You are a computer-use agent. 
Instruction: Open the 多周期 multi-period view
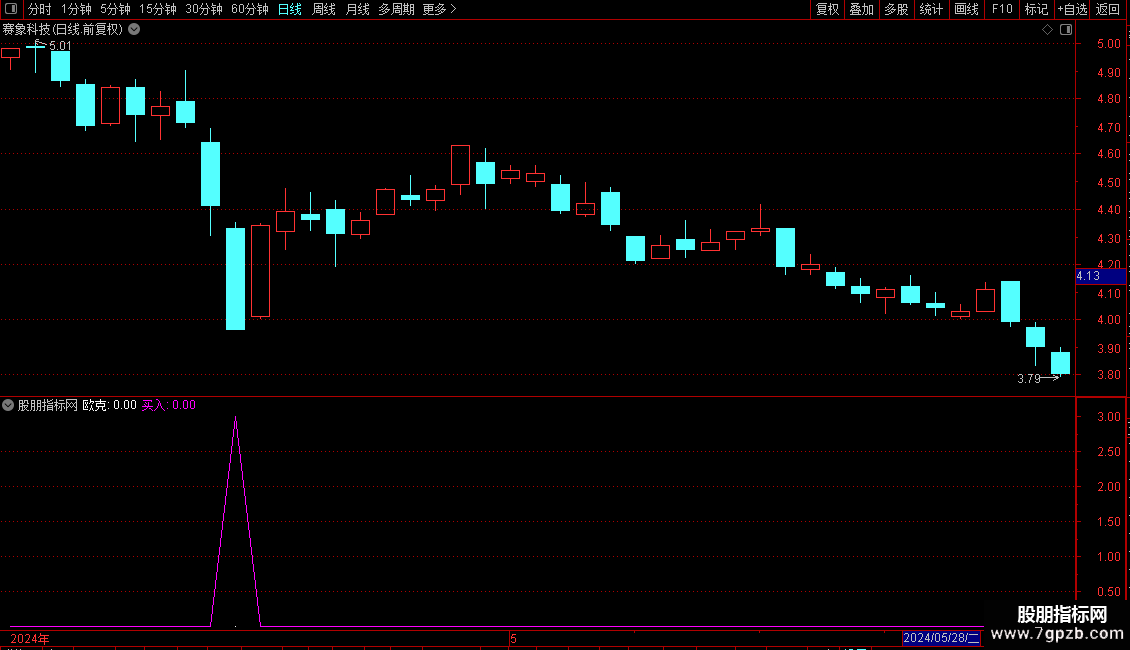(396, 9)
